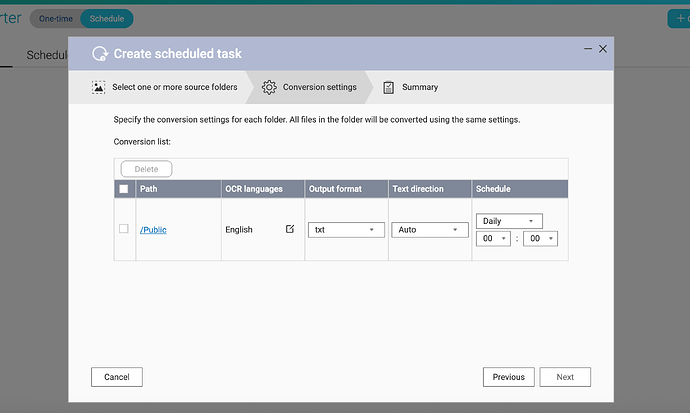
Task: Click the add button in background window
Action: 679,18
